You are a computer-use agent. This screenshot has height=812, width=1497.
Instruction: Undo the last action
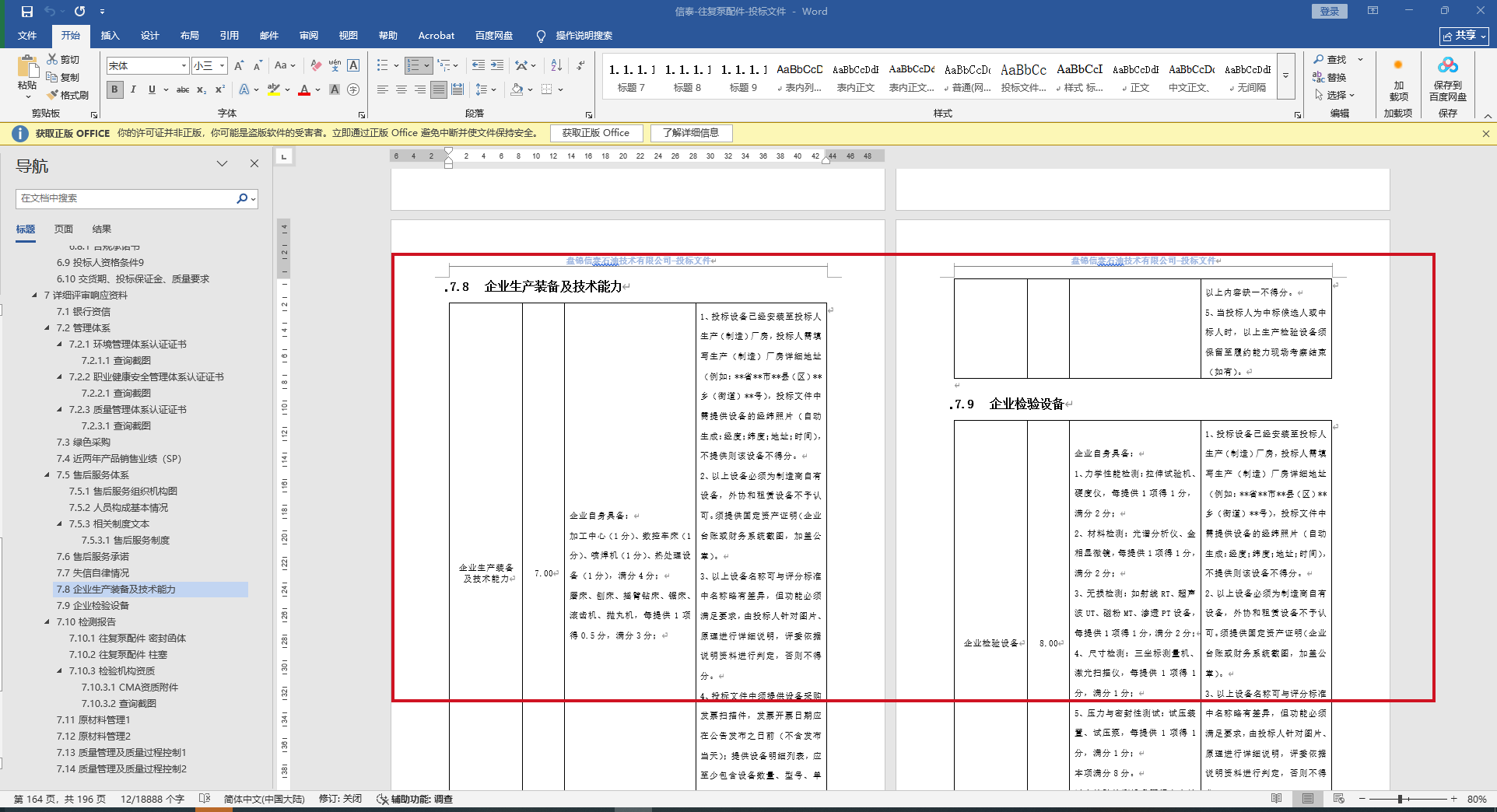(51, 12)
